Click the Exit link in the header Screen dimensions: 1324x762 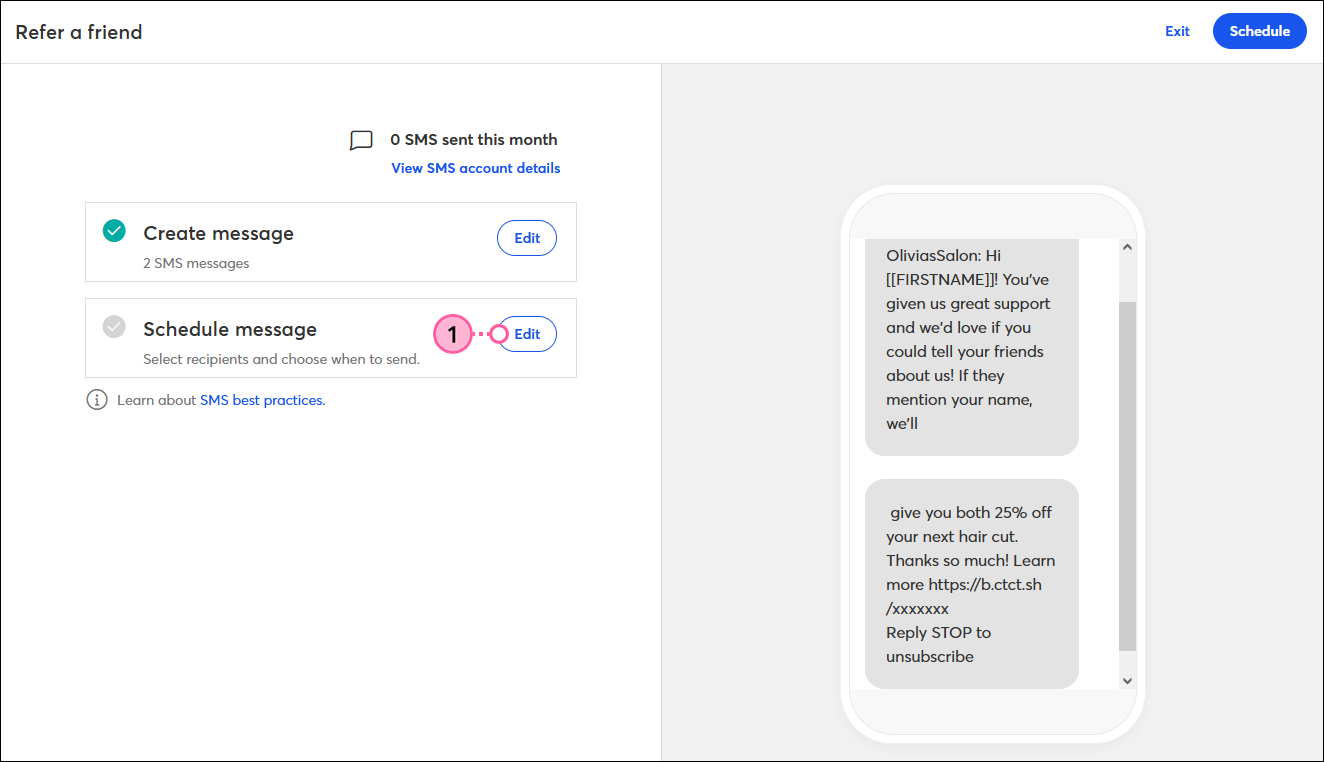(x=1177, y=31)
